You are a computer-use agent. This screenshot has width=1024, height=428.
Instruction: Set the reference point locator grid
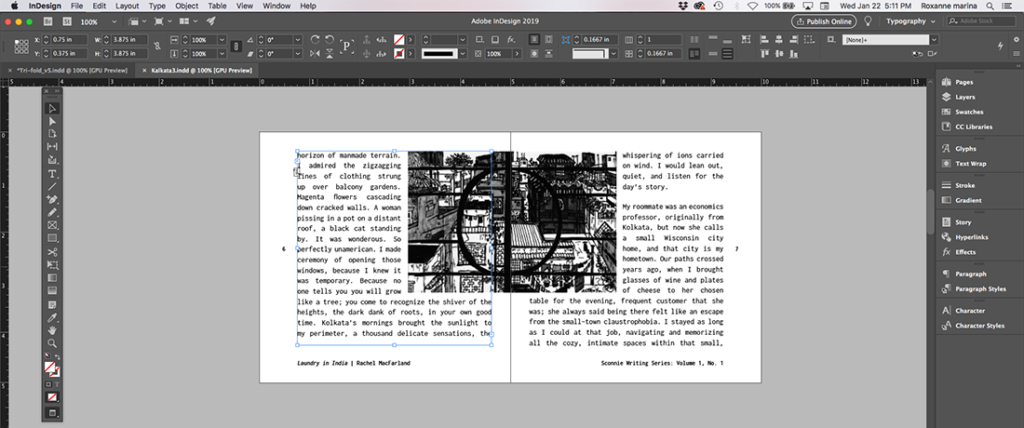tap(22, 46)
